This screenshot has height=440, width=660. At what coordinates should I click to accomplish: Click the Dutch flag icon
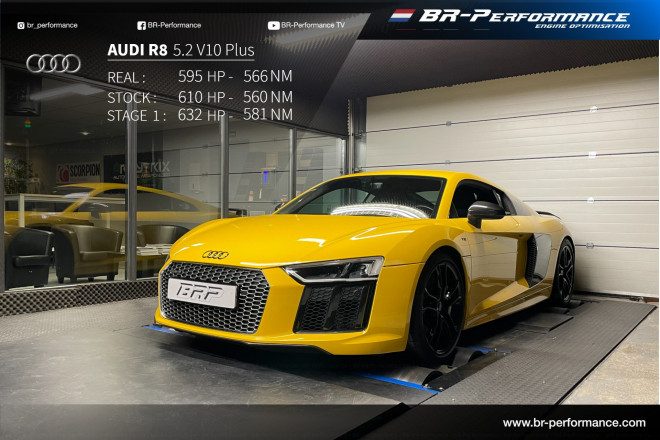[401, 17]
